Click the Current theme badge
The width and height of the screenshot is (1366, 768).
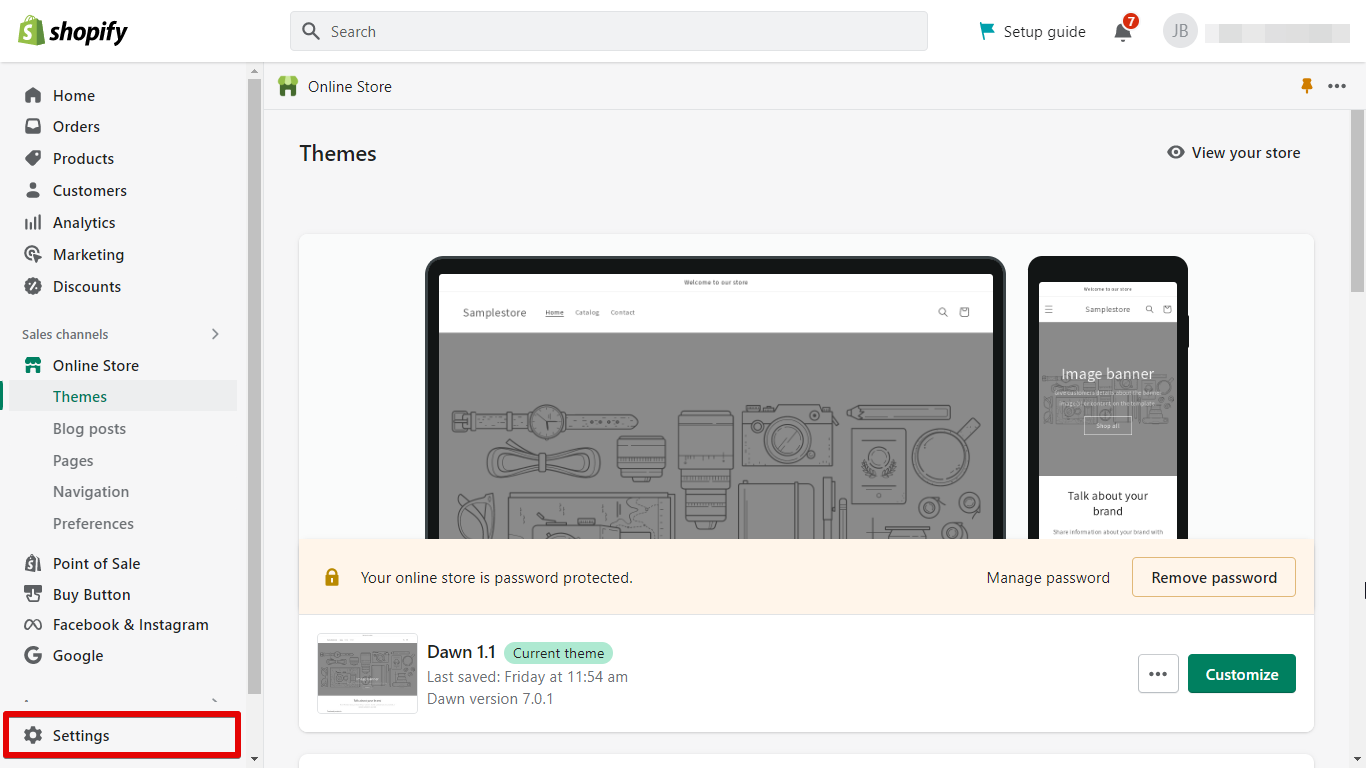tap(558, 653)
